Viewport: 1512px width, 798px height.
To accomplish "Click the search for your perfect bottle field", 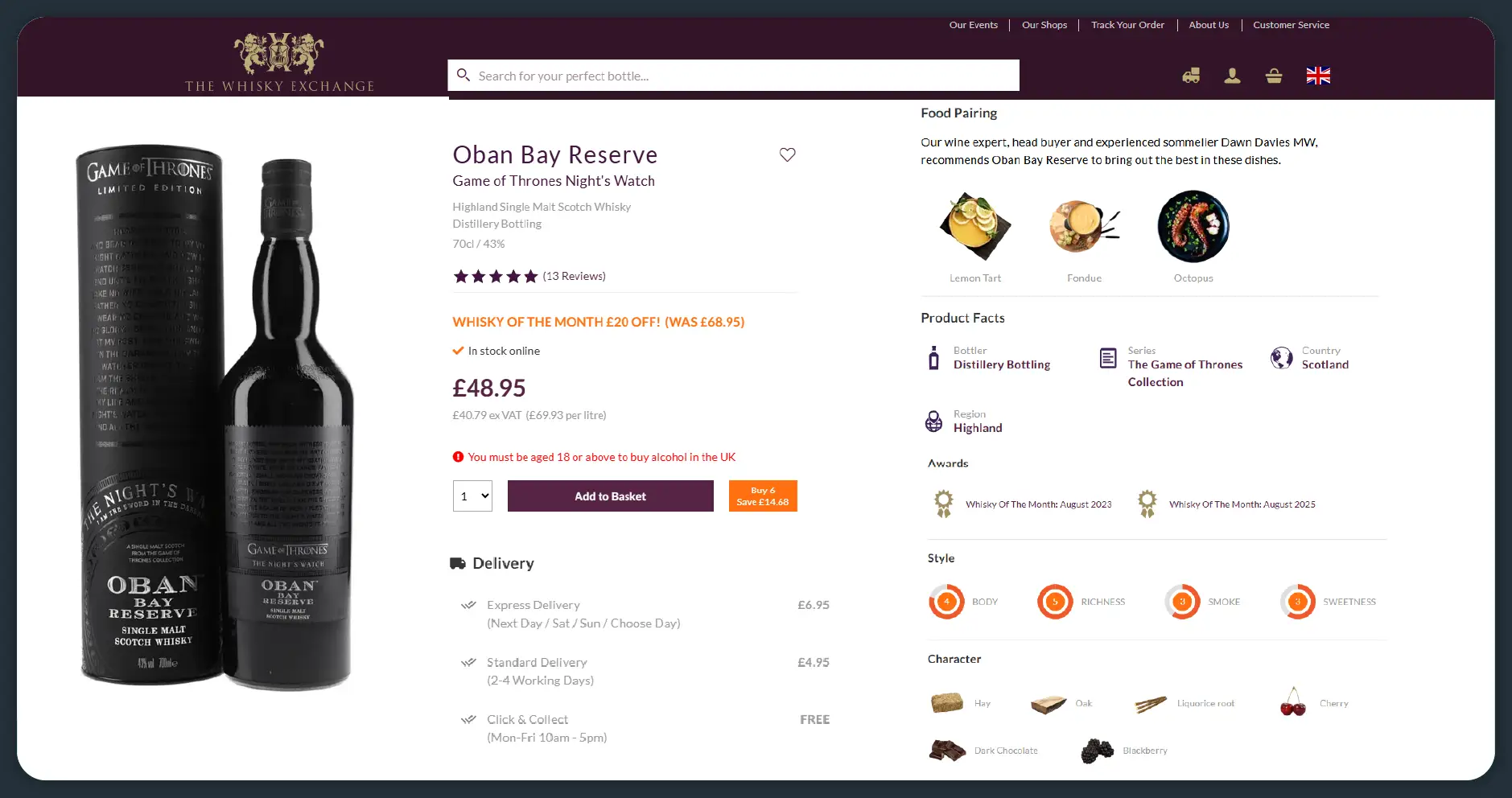I will point(740,76).
